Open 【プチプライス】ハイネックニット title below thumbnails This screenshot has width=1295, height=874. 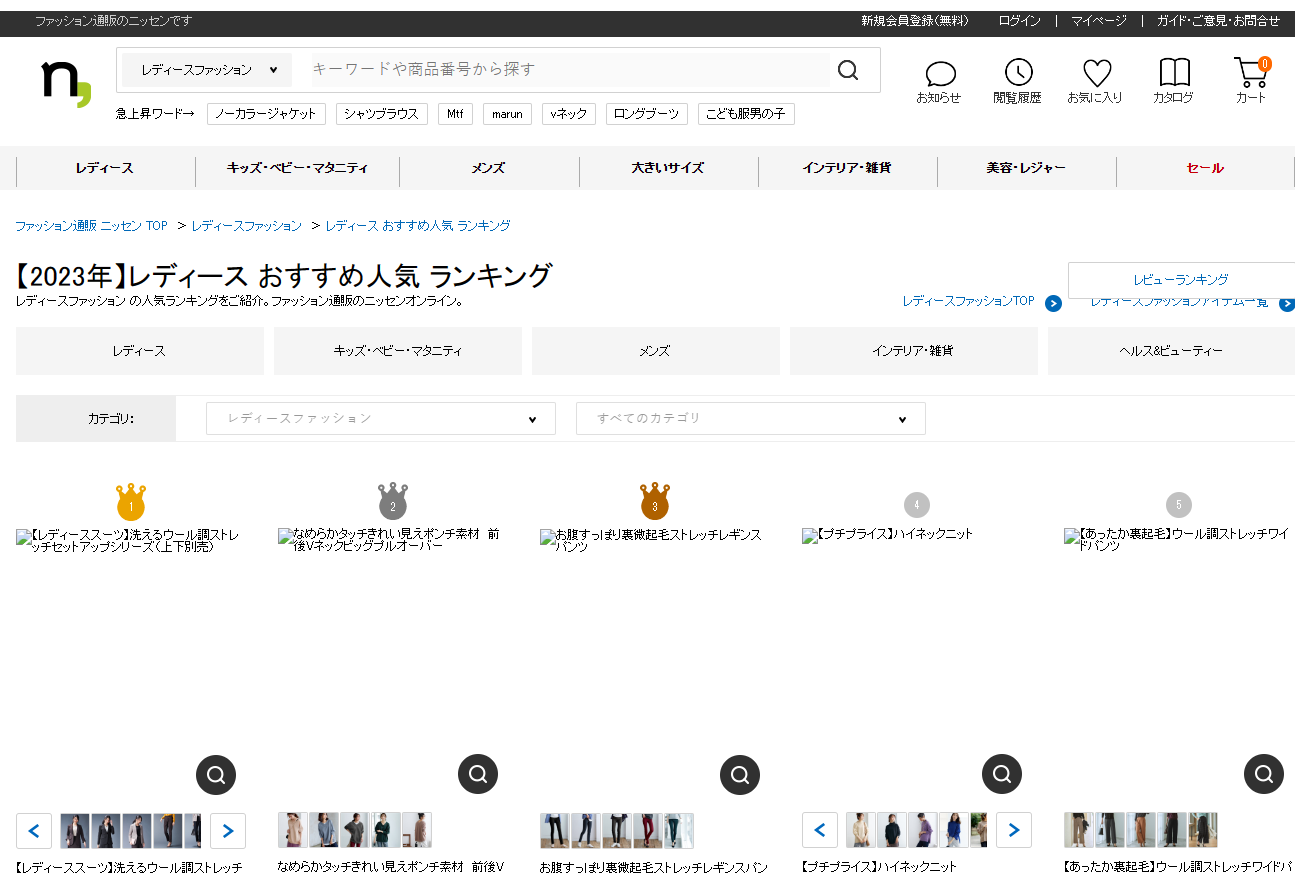click(879, 867)
